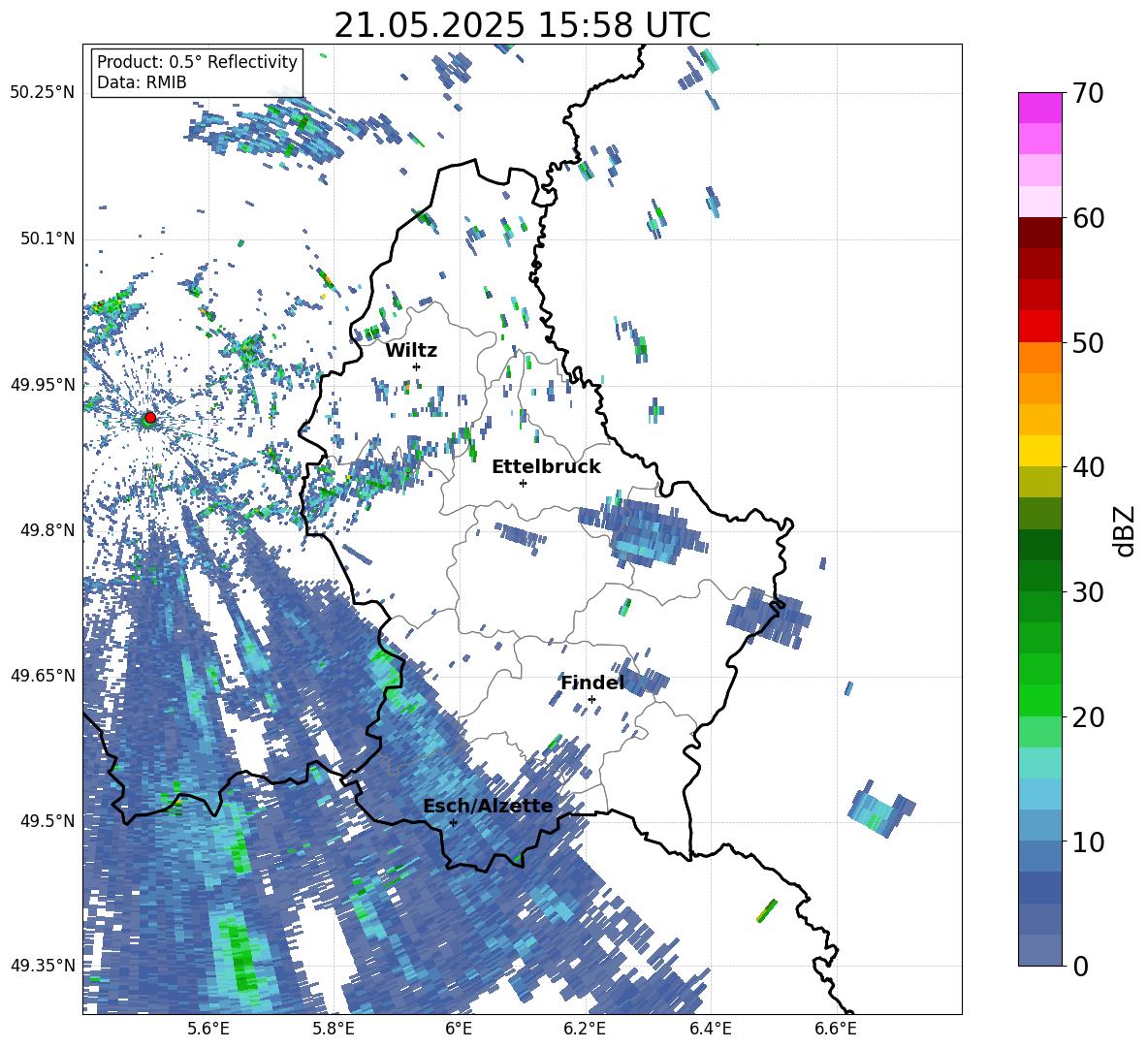Click the colorbar tick value 70
This screenshot has width=1148, height=1048.
tap(1088, 93)
